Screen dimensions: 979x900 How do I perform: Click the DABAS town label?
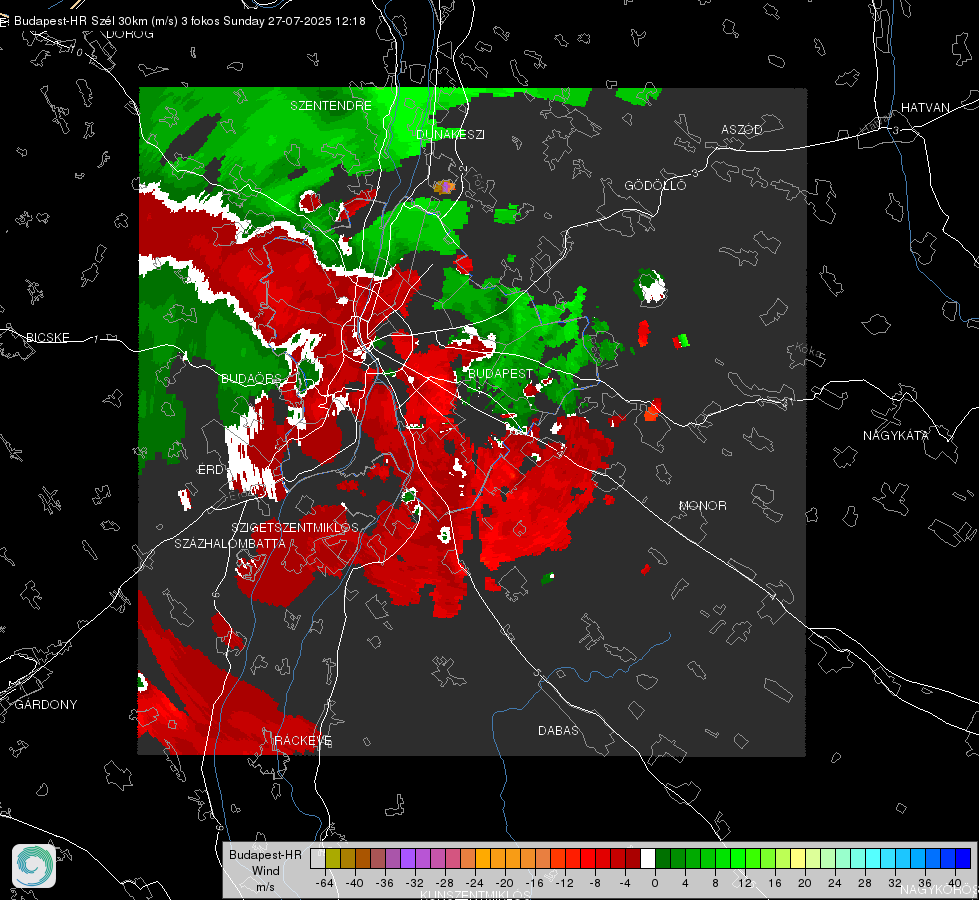pos(558,730)
